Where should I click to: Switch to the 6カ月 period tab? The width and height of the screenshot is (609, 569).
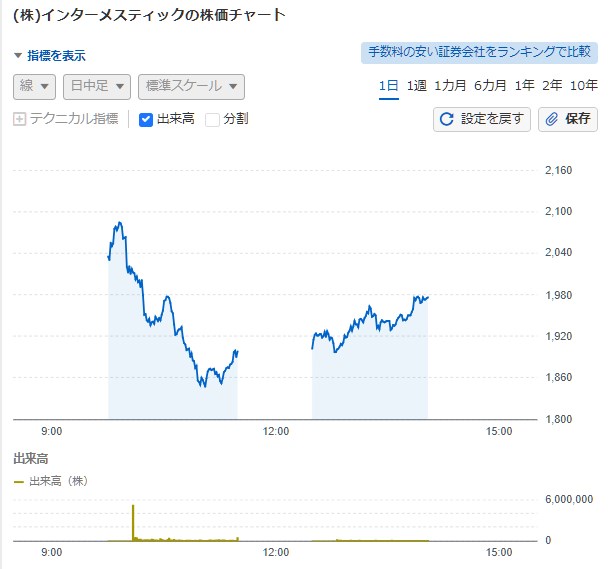click(490, 85)
